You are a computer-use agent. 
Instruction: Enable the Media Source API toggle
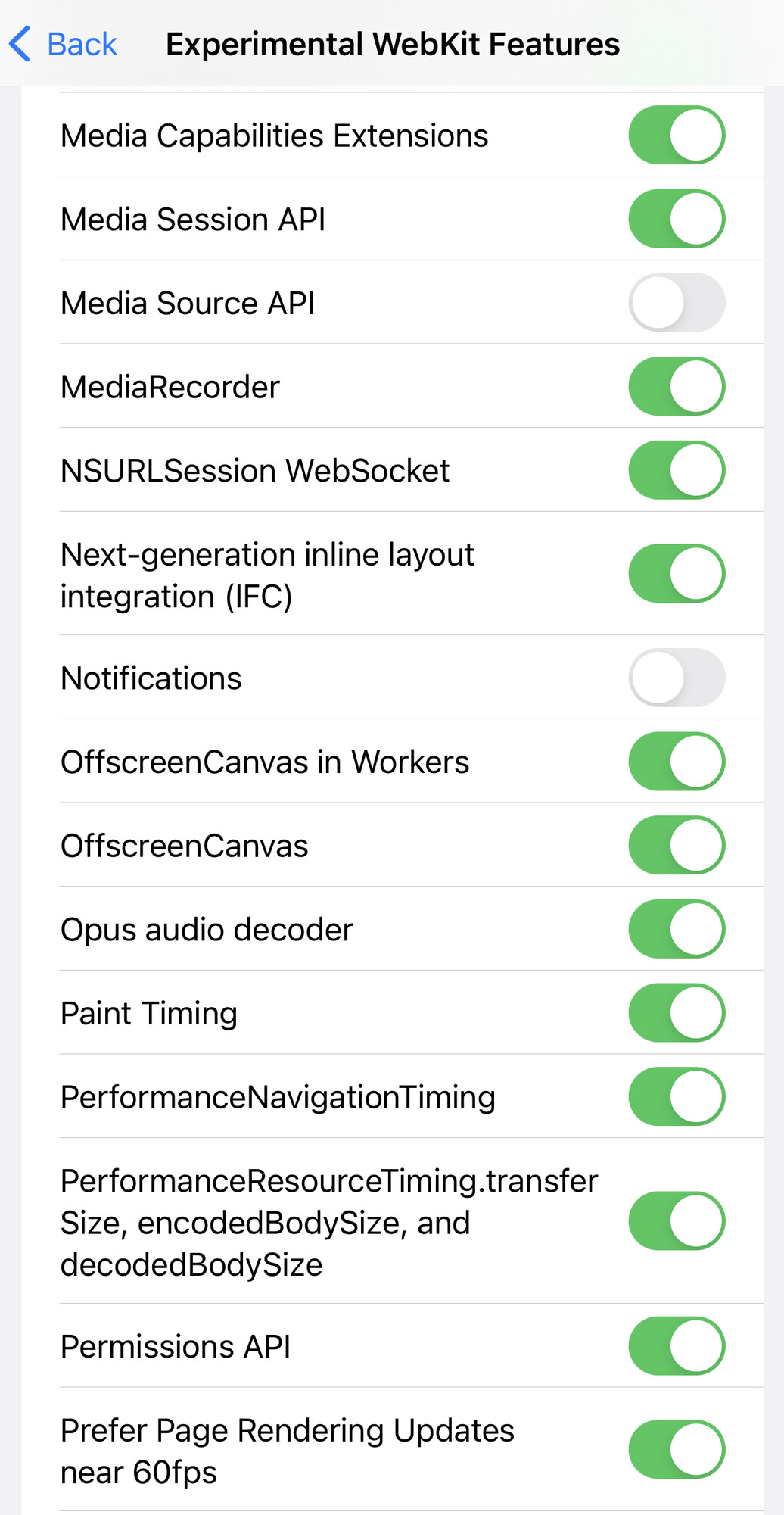(677, 303)
